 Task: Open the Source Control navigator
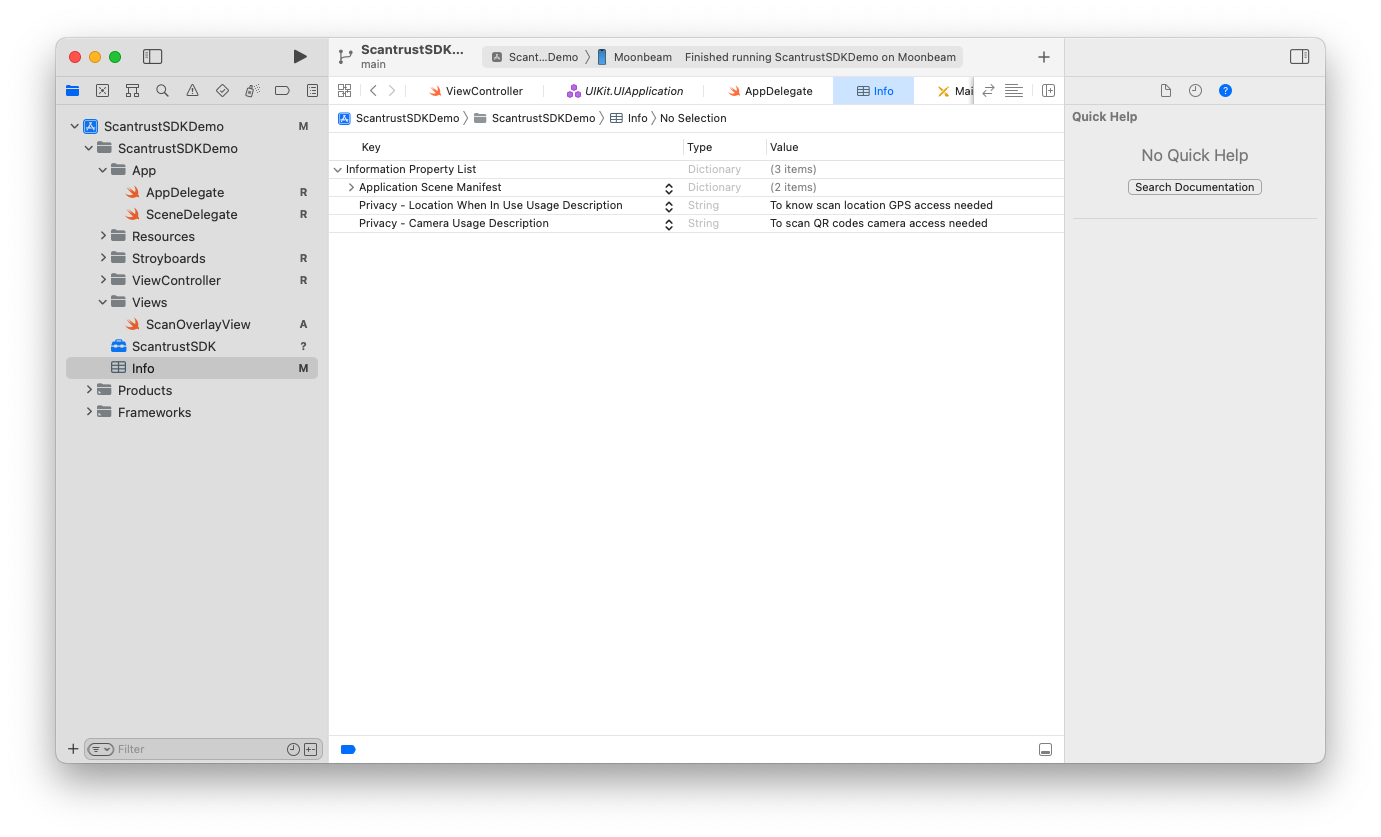pyautogui.click(x=102, y=91)
